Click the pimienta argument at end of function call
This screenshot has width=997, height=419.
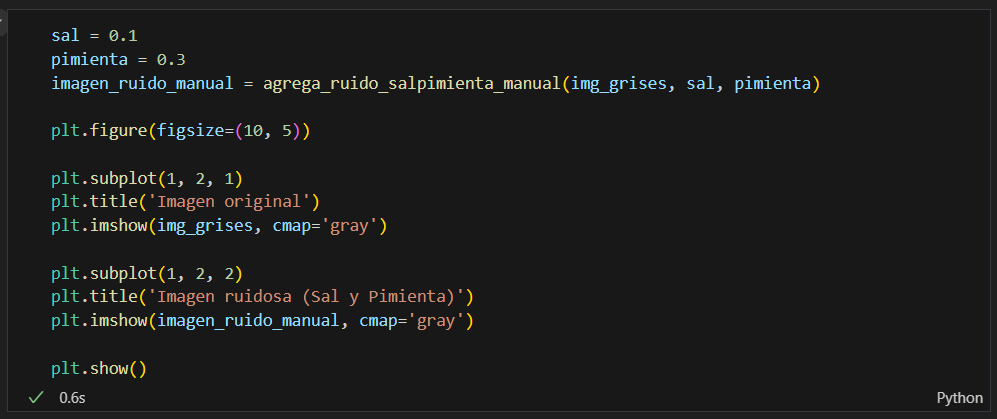point(771,84)
